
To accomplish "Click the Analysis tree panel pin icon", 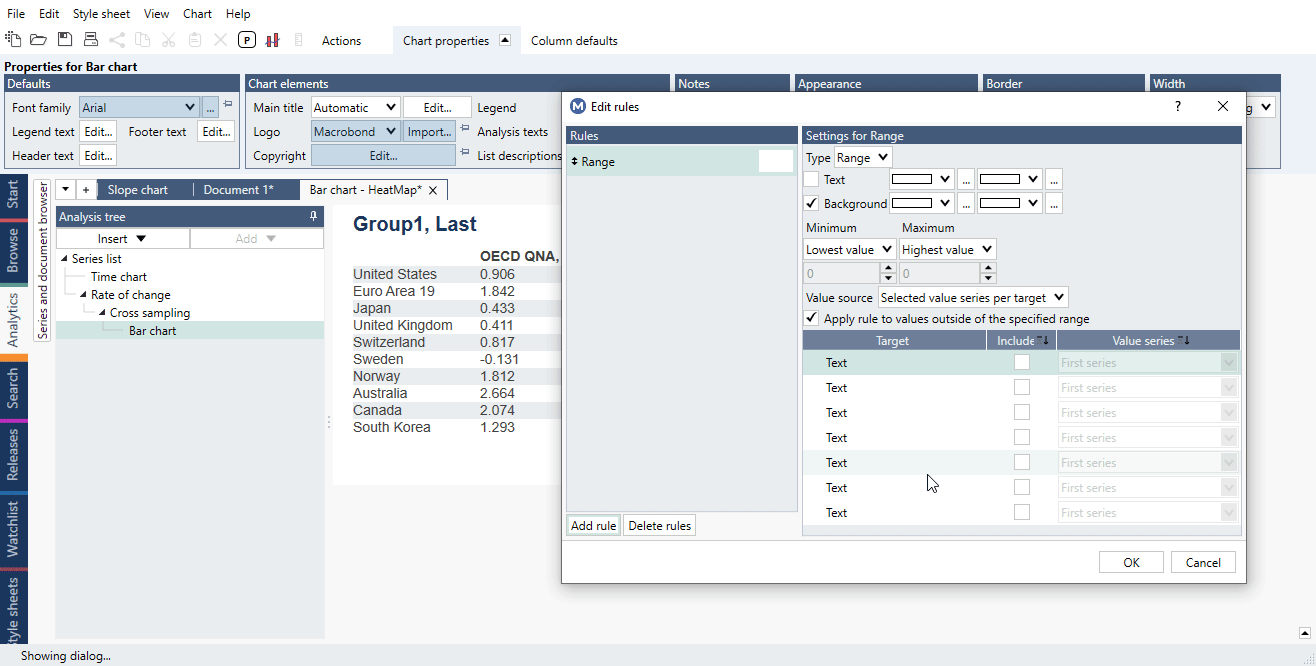I will (313, 216).
